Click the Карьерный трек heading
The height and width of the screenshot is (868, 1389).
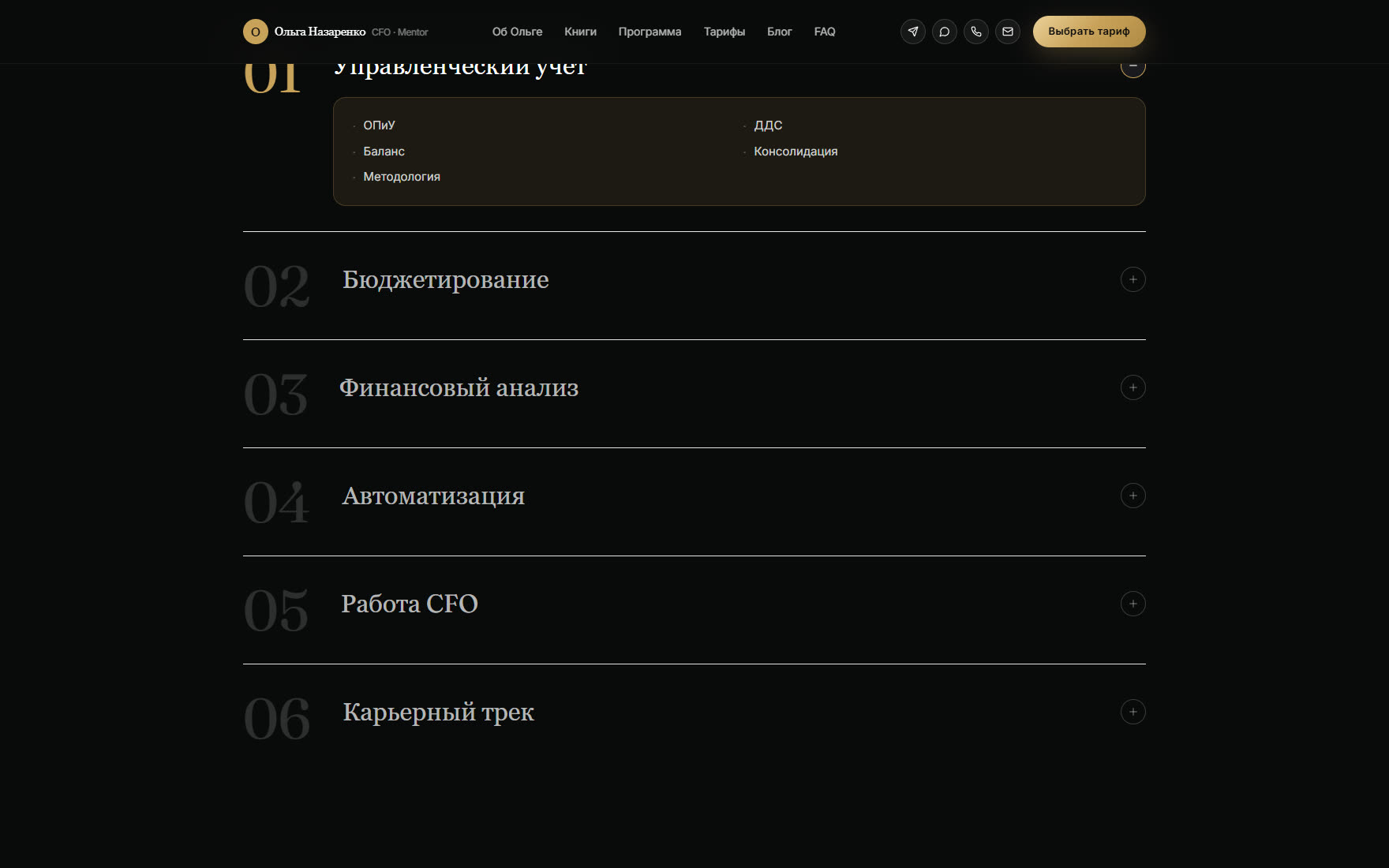(x=439, y=713)
